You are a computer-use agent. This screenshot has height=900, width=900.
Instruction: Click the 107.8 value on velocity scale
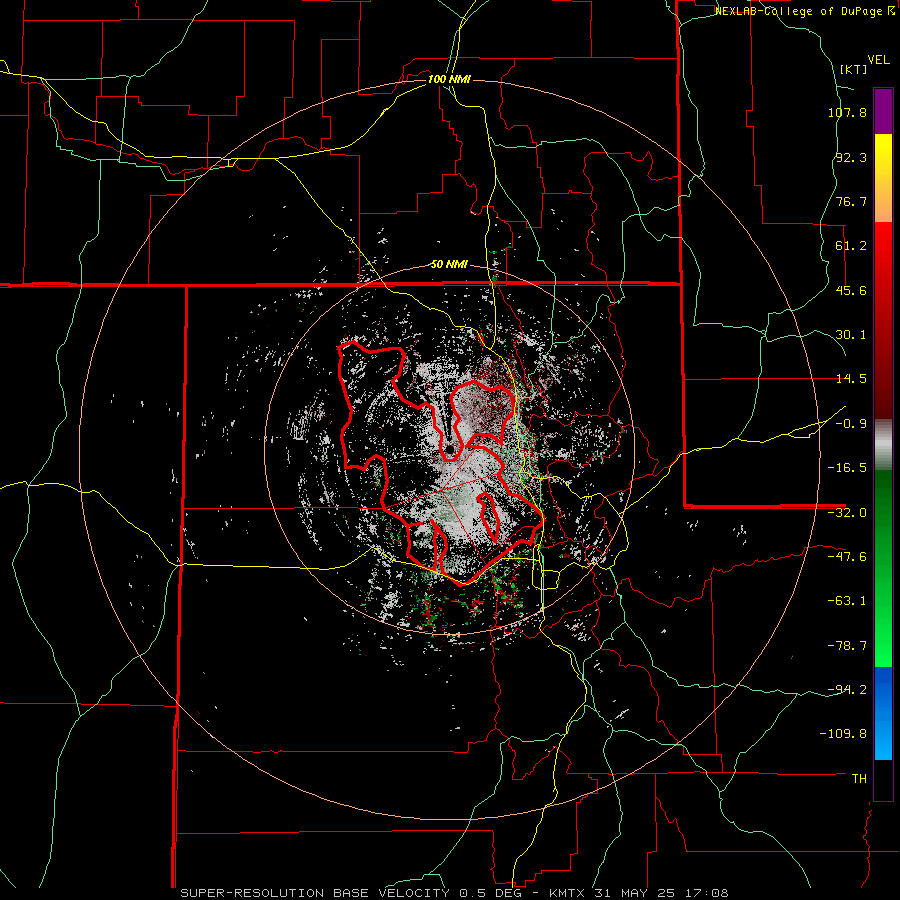(x=847, y=112)
